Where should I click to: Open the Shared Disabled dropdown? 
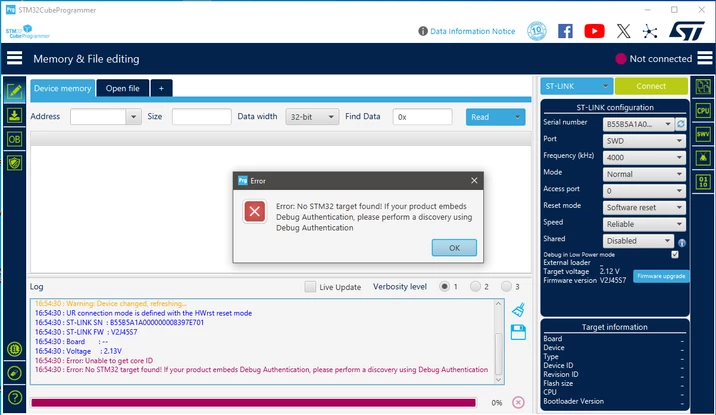(x=638, y=241)
